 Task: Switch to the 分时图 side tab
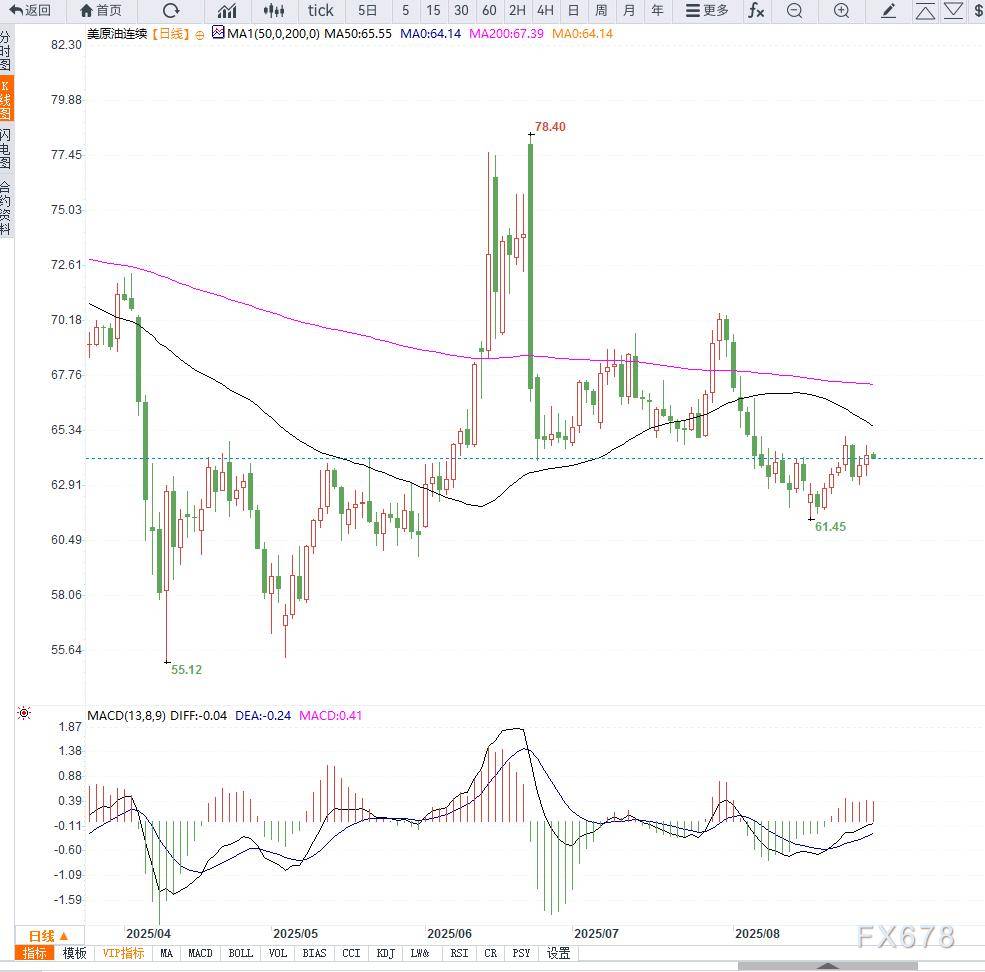tap(6, 50)
